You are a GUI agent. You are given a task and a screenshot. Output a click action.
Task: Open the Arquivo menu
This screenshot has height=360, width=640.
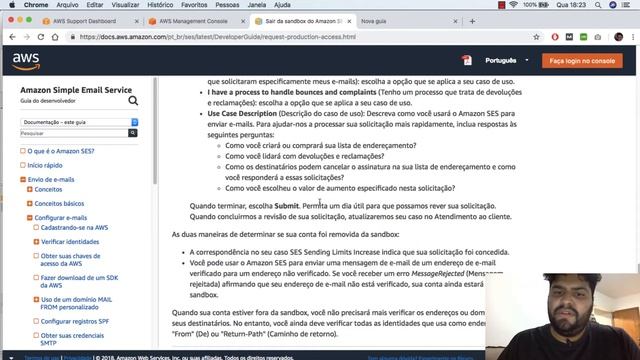click(67, 5)
